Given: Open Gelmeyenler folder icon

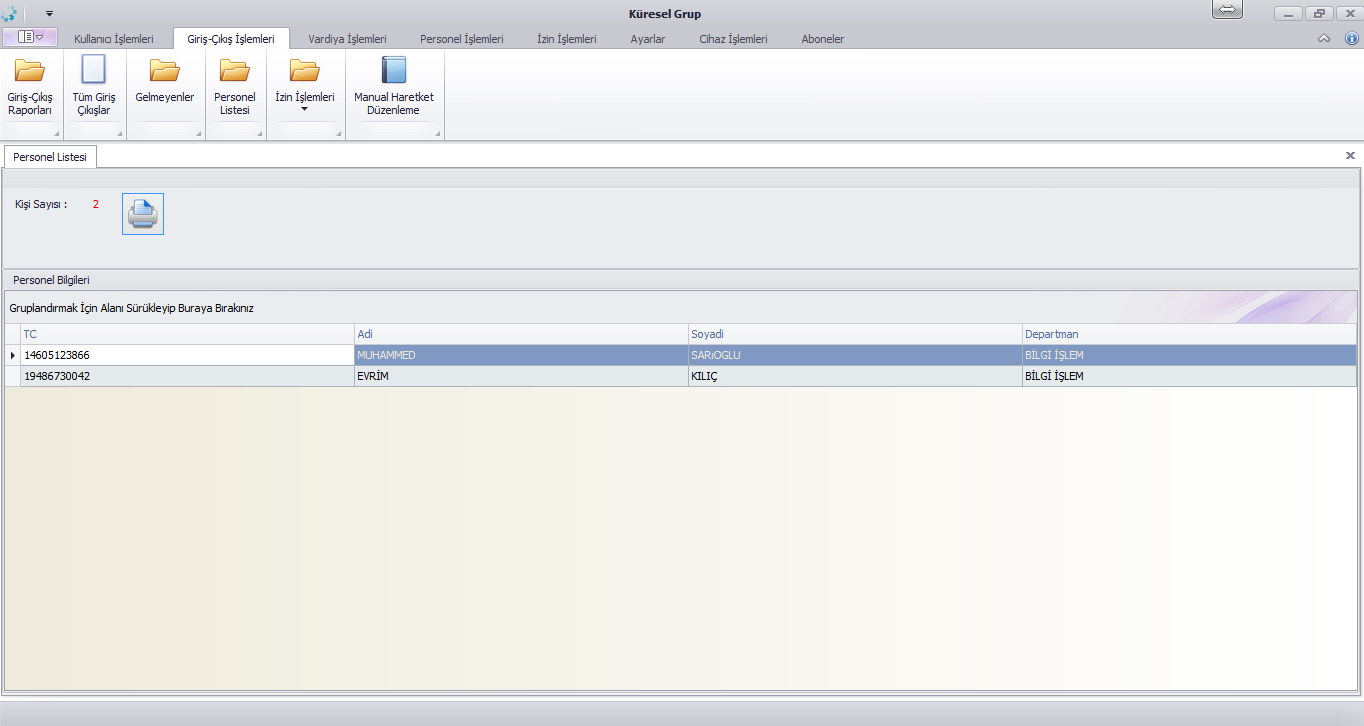Looking at the screenshot, I should coord(164,71).
